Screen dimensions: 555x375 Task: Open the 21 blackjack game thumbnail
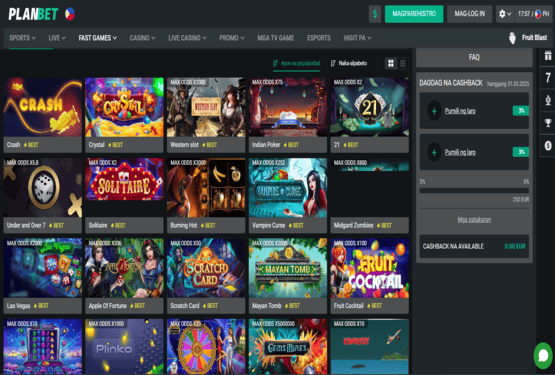tap(370, 107)
